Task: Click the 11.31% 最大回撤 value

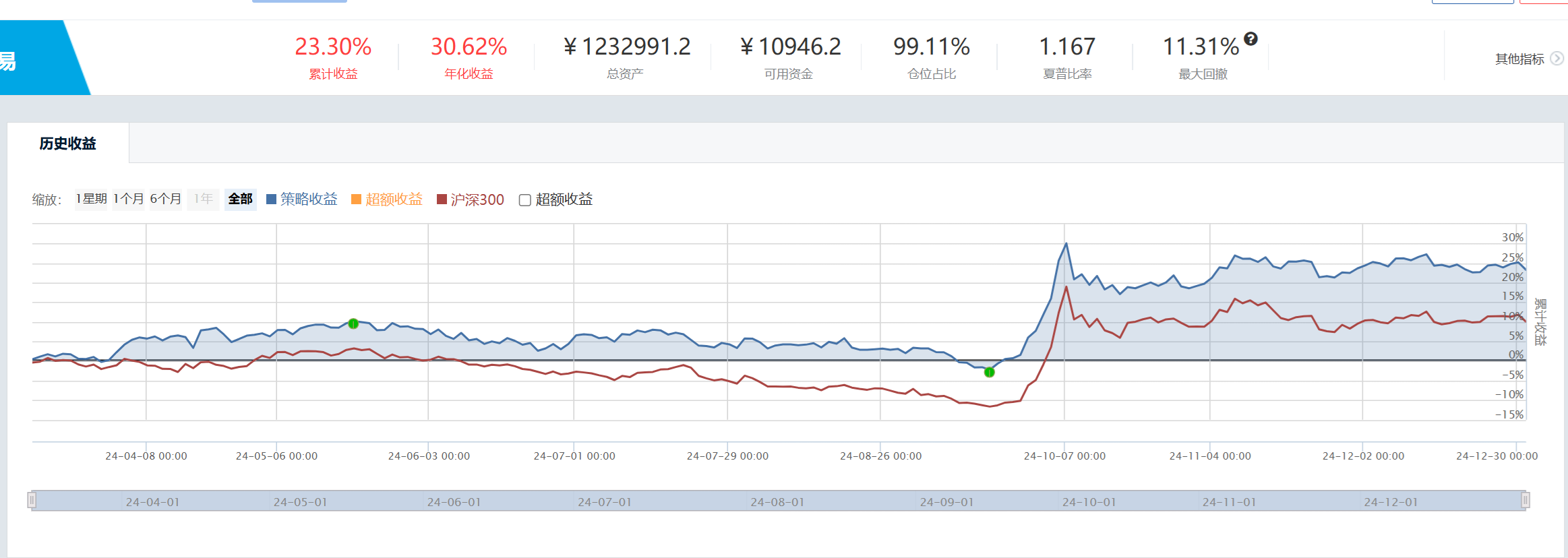Action: click(x=1201, y=46)
